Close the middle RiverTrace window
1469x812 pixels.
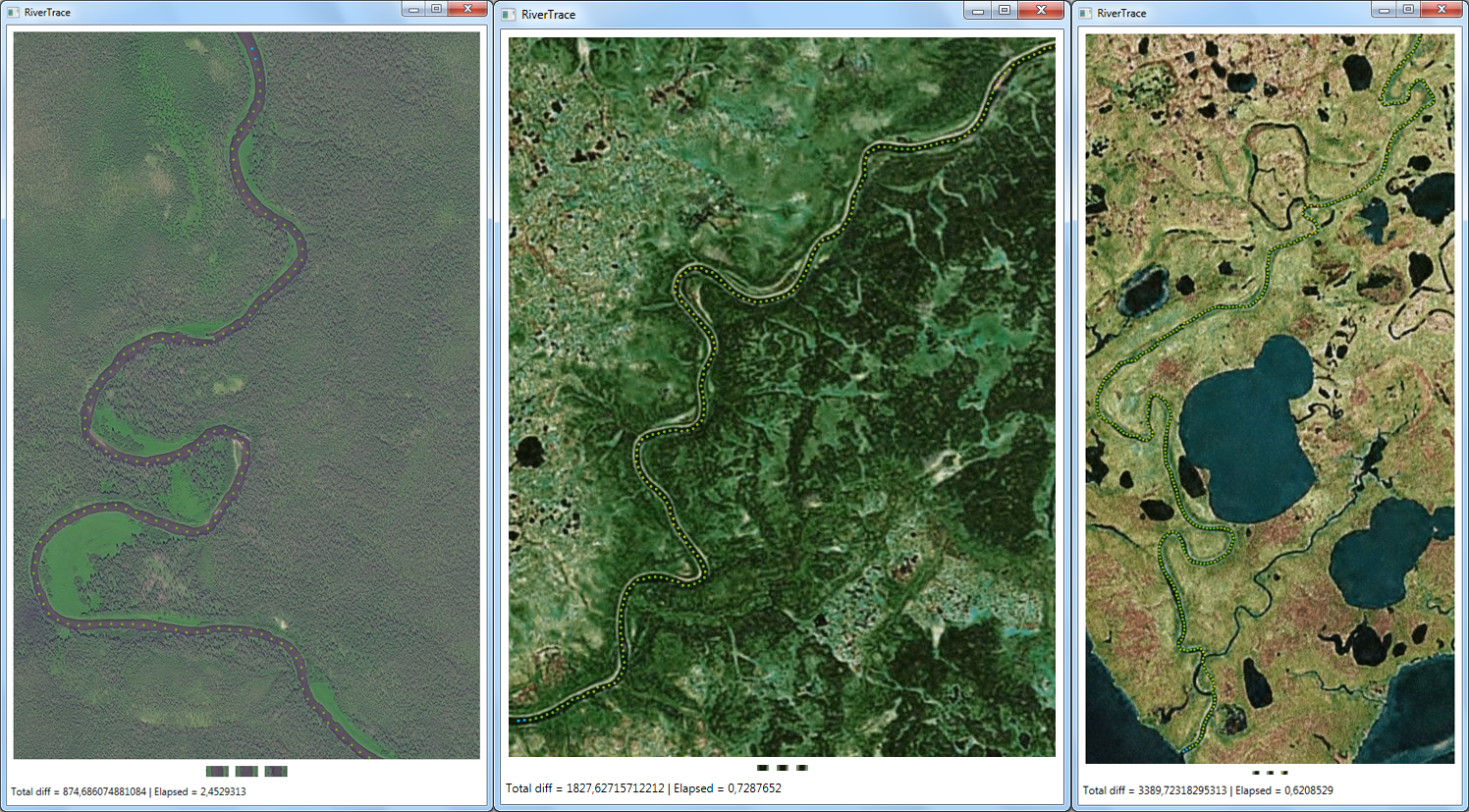point(1041,11)
